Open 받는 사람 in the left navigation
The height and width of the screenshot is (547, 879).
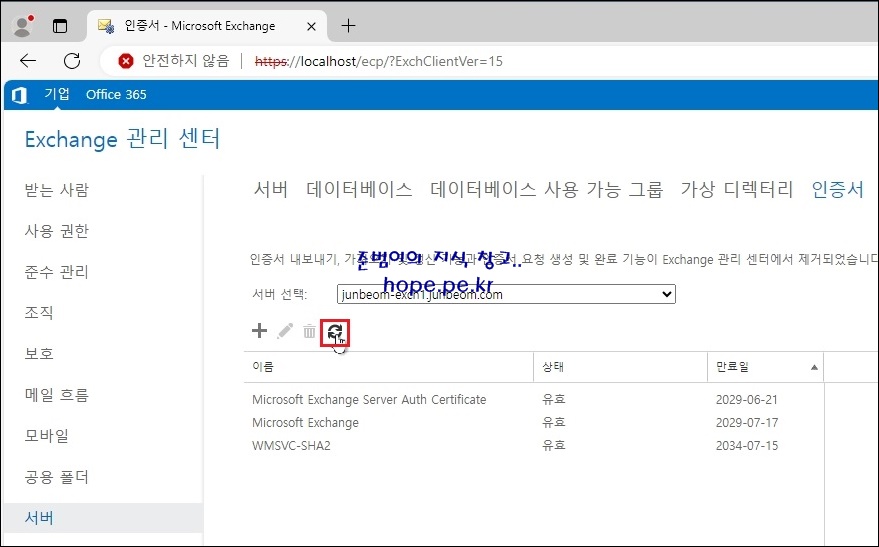57,190
